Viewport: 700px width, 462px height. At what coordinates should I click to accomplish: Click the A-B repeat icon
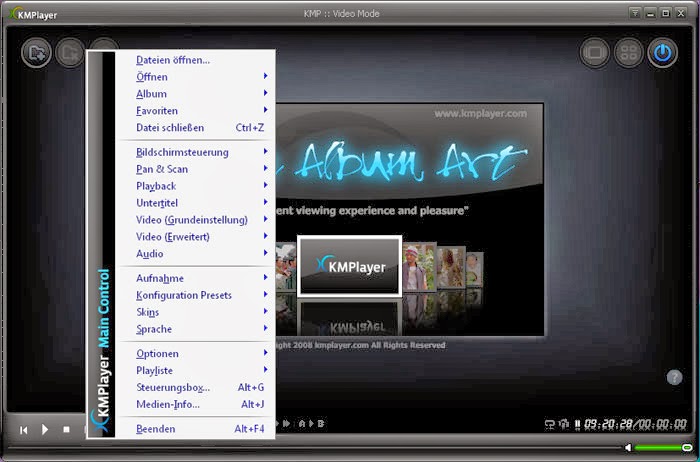311,423
